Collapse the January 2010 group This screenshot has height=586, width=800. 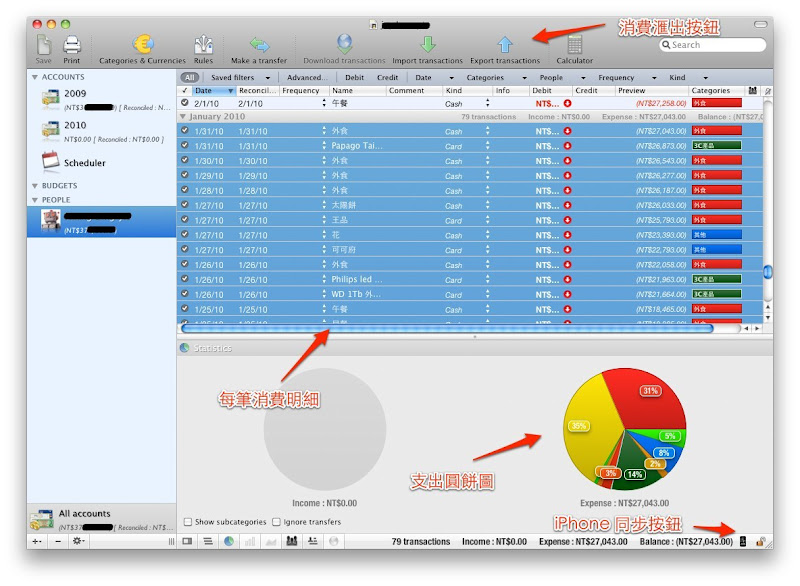tap(183, 116)
